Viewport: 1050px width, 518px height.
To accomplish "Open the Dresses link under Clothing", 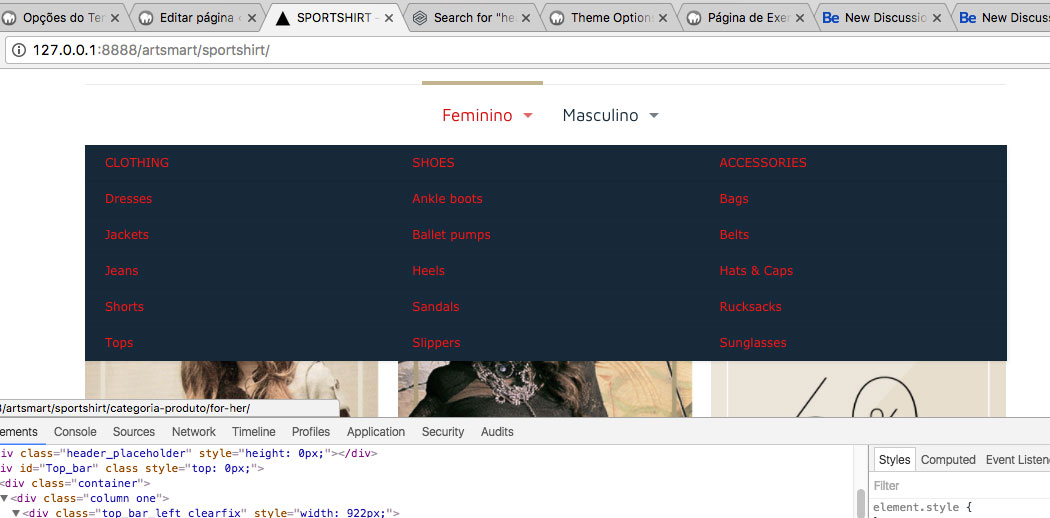I will tap(128, 199).
